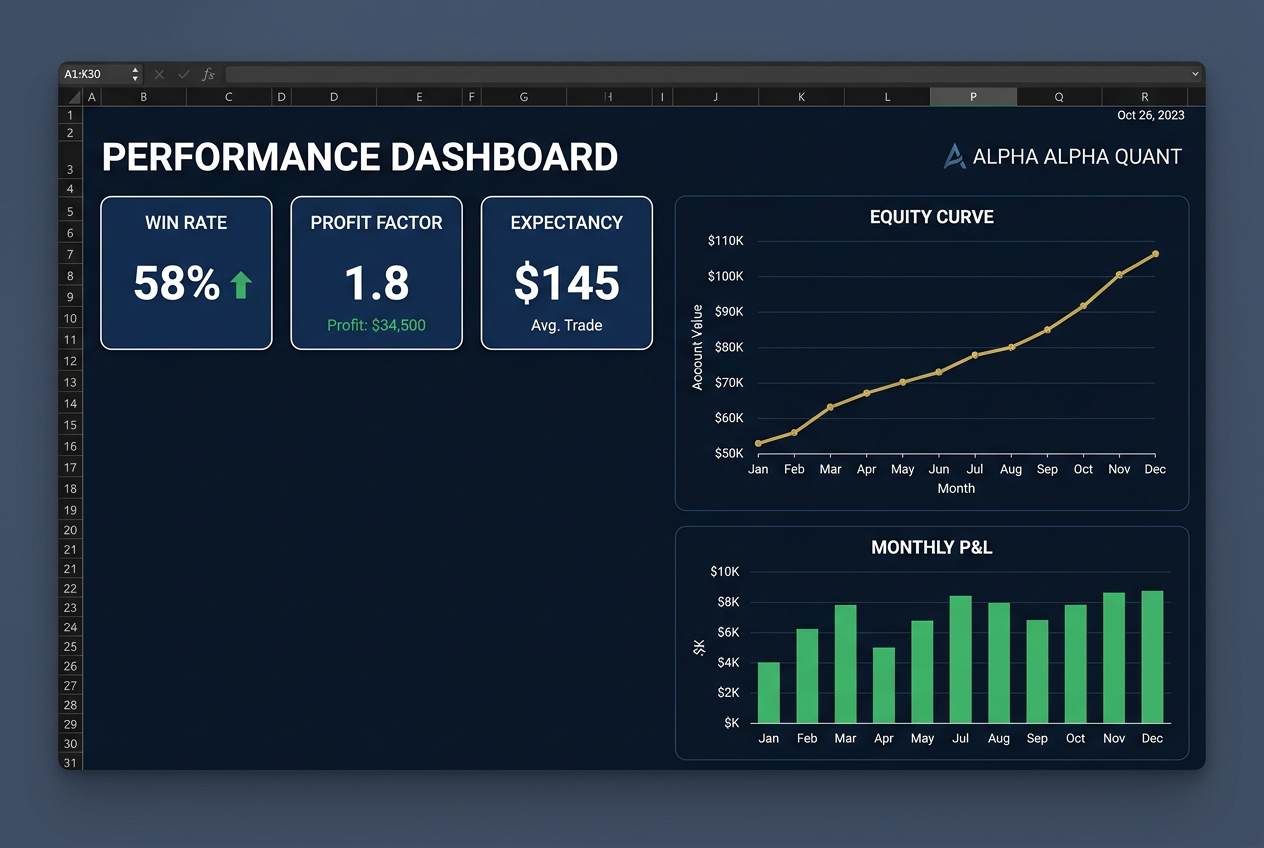The image size is (1264, 848).
Task: Click the confirm checkmark icon beside formula bar
Action: (183, 74)
